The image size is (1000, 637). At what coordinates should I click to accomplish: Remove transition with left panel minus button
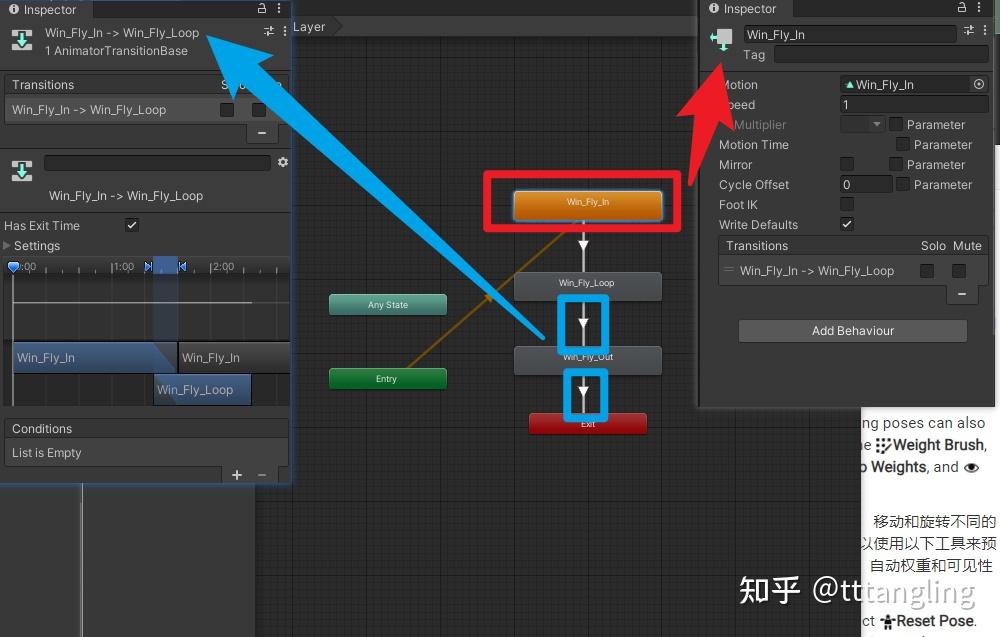261,133
